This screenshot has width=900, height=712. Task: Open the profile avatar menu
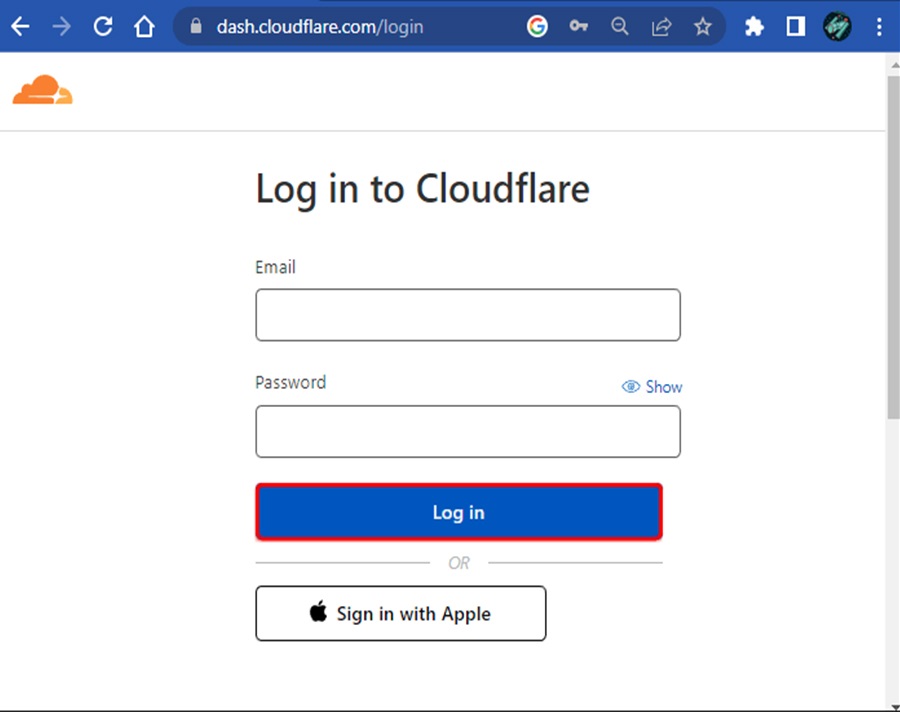[x=837, y=27]
